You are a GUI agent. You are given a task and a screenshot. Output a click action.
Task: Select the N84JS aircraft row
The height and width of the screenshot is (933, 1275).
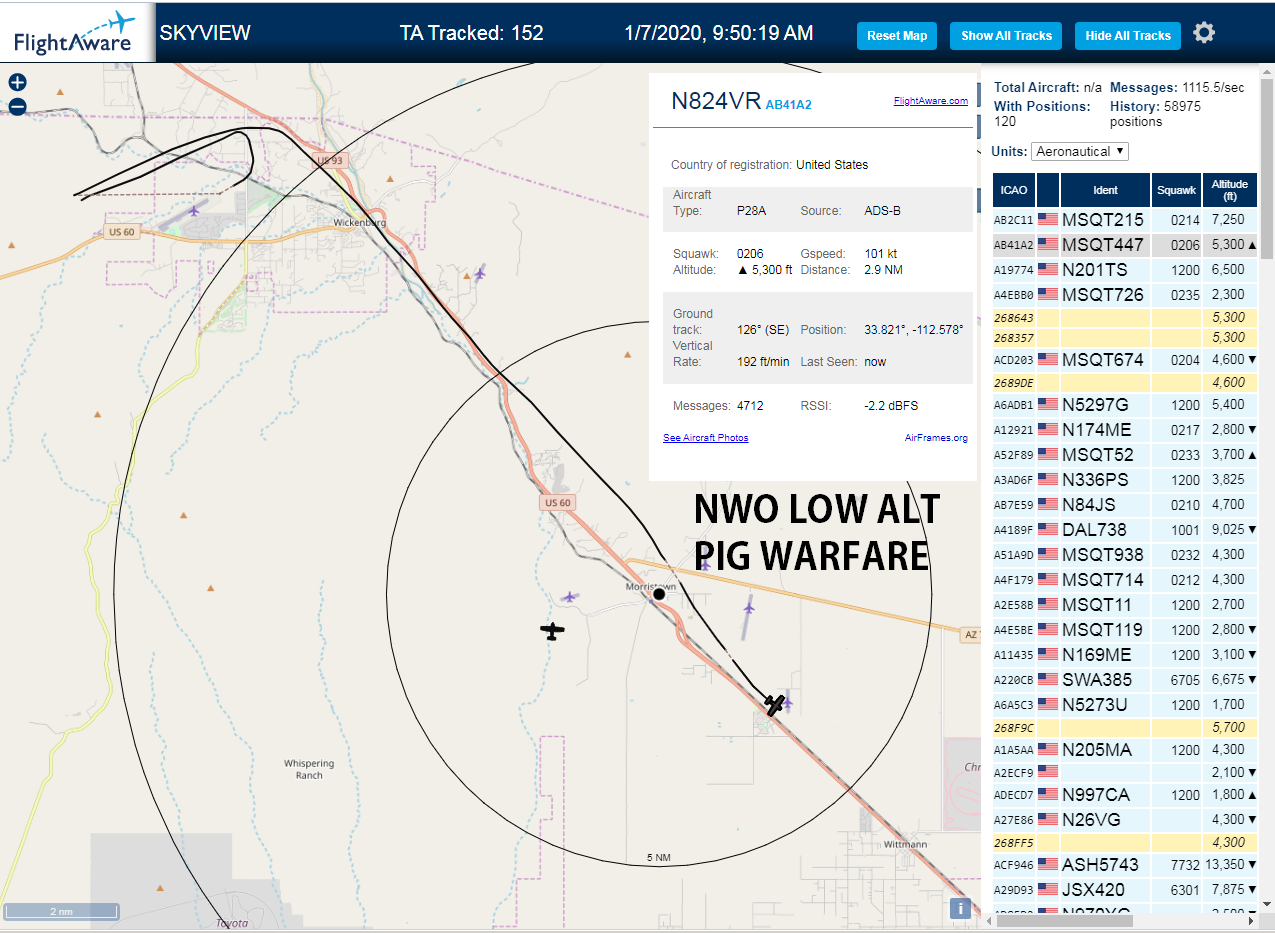click(1125, 504)
